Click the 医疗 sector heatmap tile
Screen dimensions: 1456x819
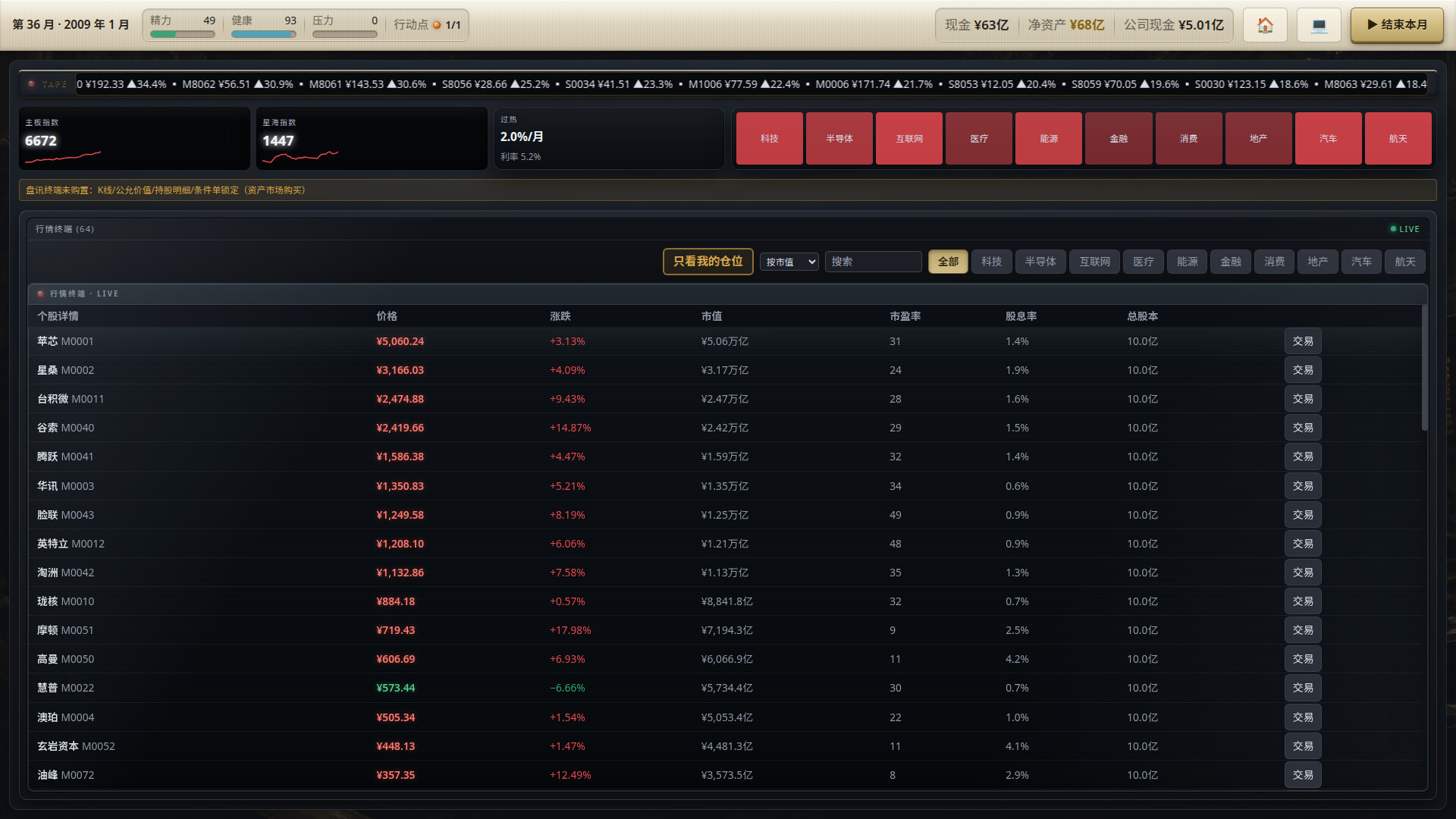click(978, 139)
